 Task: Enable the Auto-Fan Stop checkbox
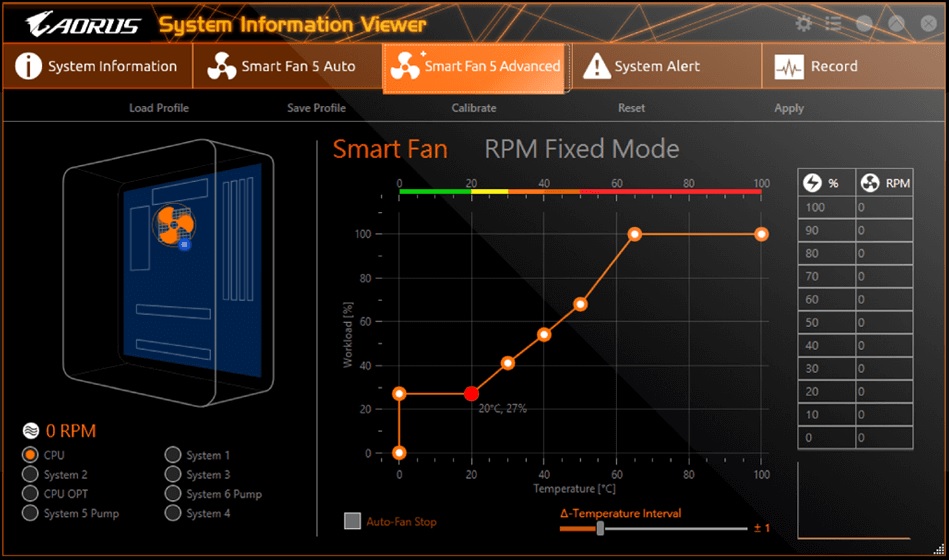click(x=352, y=521)
